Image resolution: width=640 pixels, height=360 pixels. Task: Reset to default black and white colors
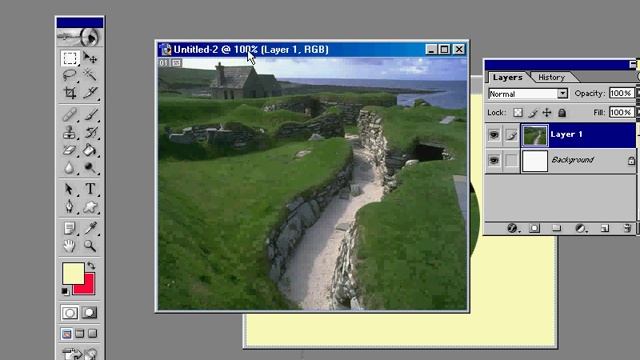[x=65, y=291]
